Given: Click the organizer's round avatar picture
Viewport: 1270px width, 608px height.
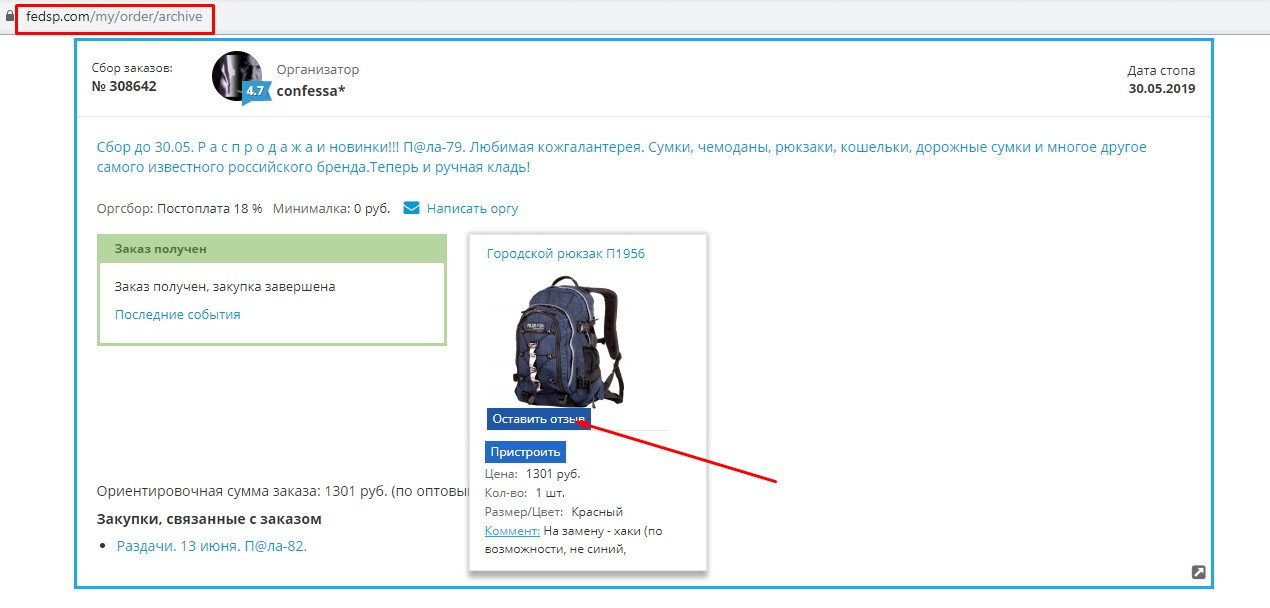Looking at the screenshot, I should pyautogui.click(x=237, y=76).
